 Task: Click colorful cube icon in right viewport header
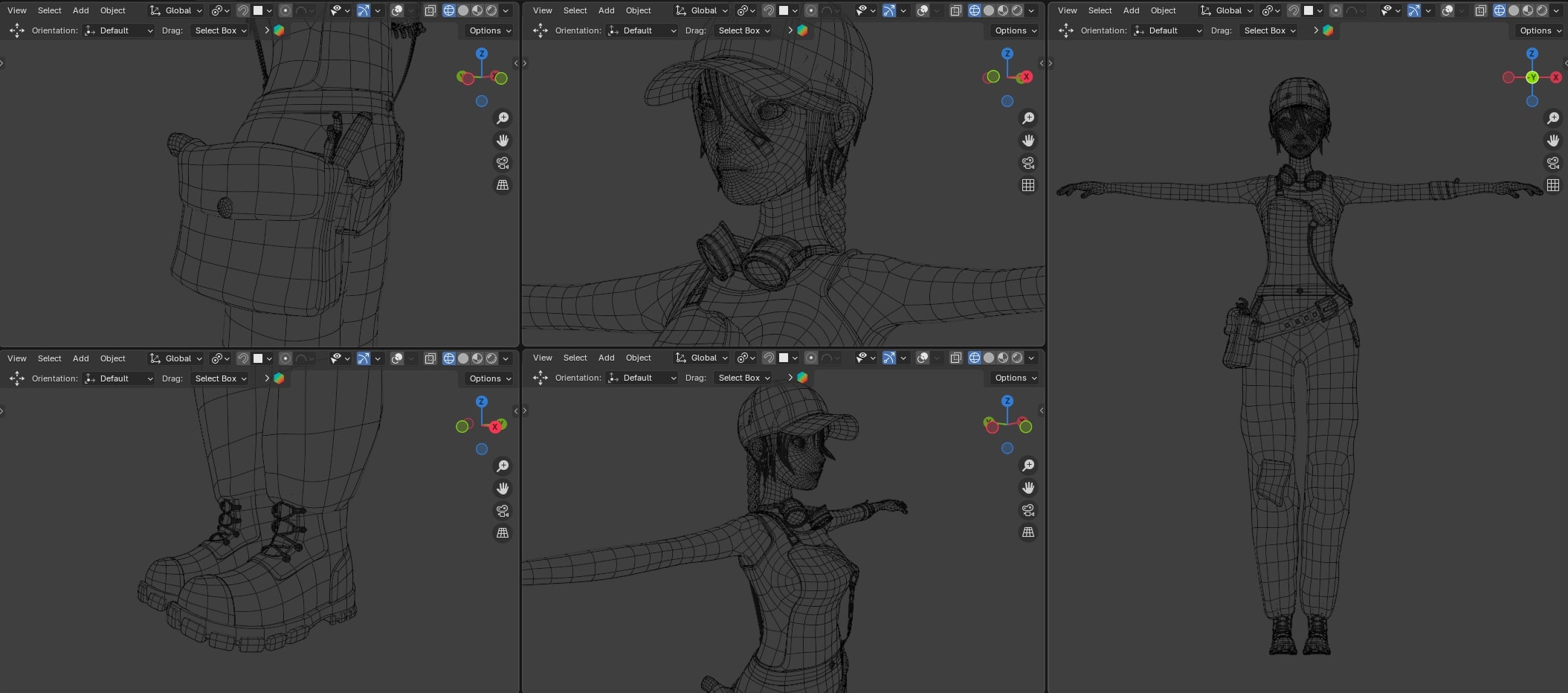[x=1328, y=30]
